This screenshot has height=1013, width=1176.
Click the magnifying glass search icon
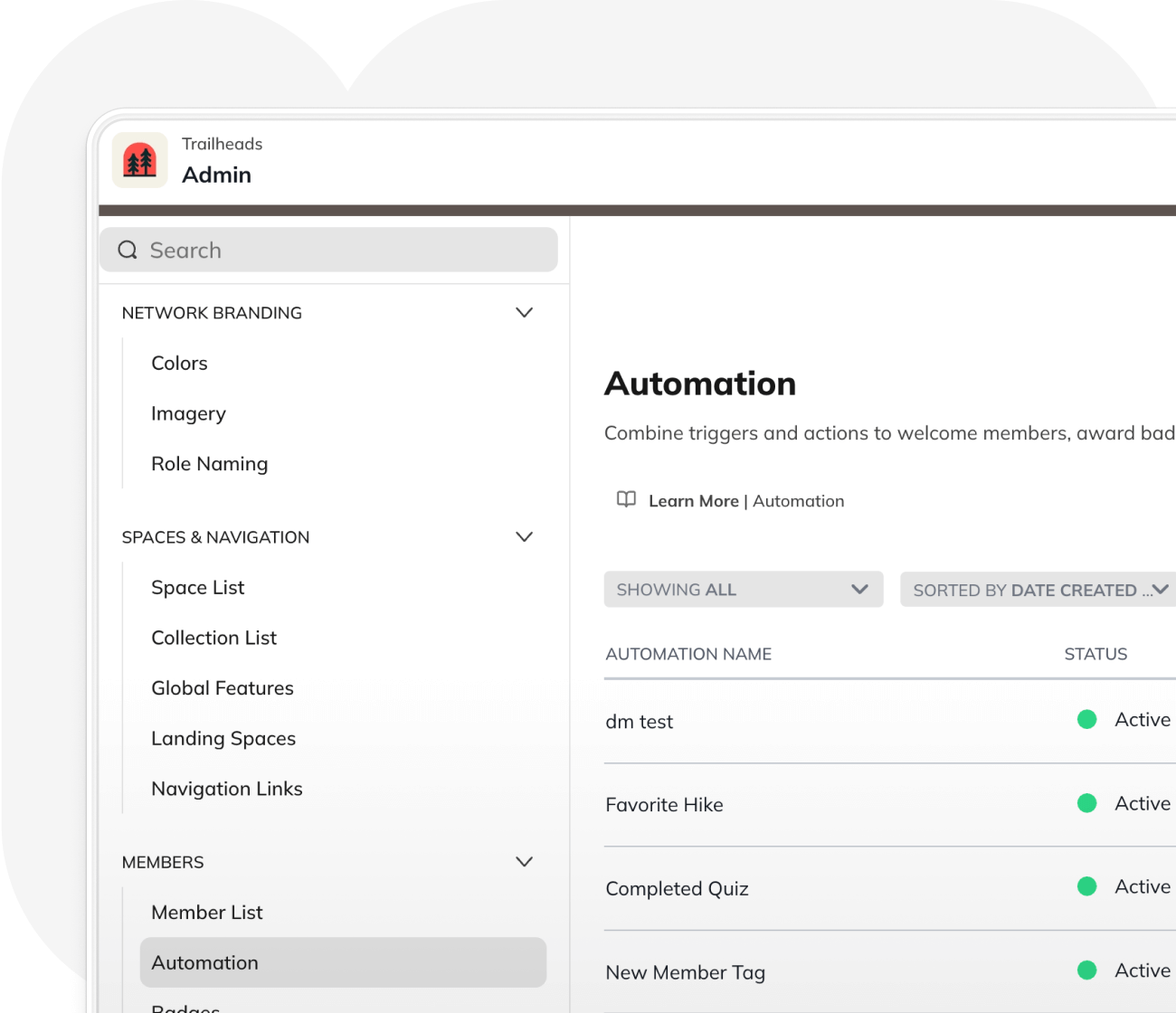(127, 250)
